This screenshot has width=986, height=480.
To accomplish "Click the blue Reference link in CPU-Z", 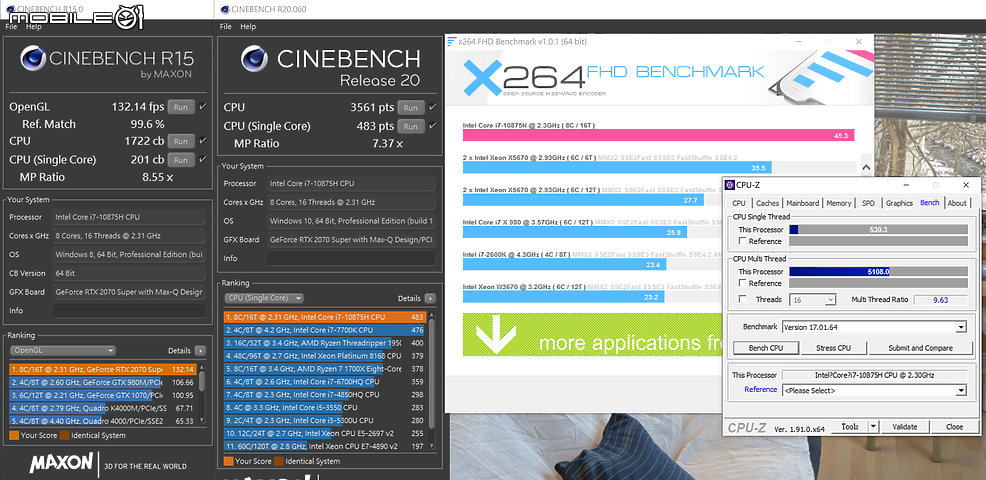I will [x=760, y=390].
